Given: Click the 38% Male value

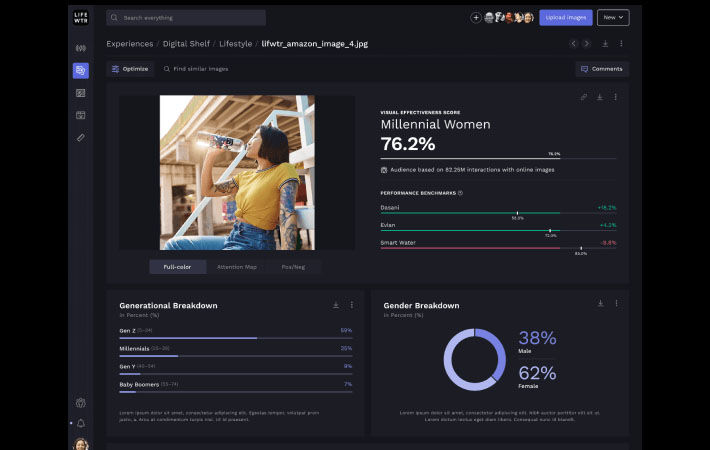Looking at the screenshot, I should click(537, 338).
